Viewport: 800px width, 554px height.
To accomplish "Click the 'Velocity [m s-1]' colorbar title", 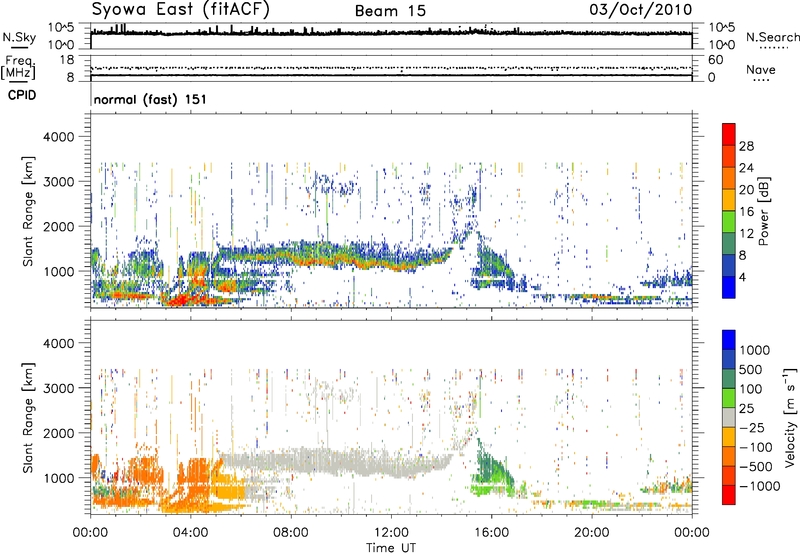I will 790,417.
